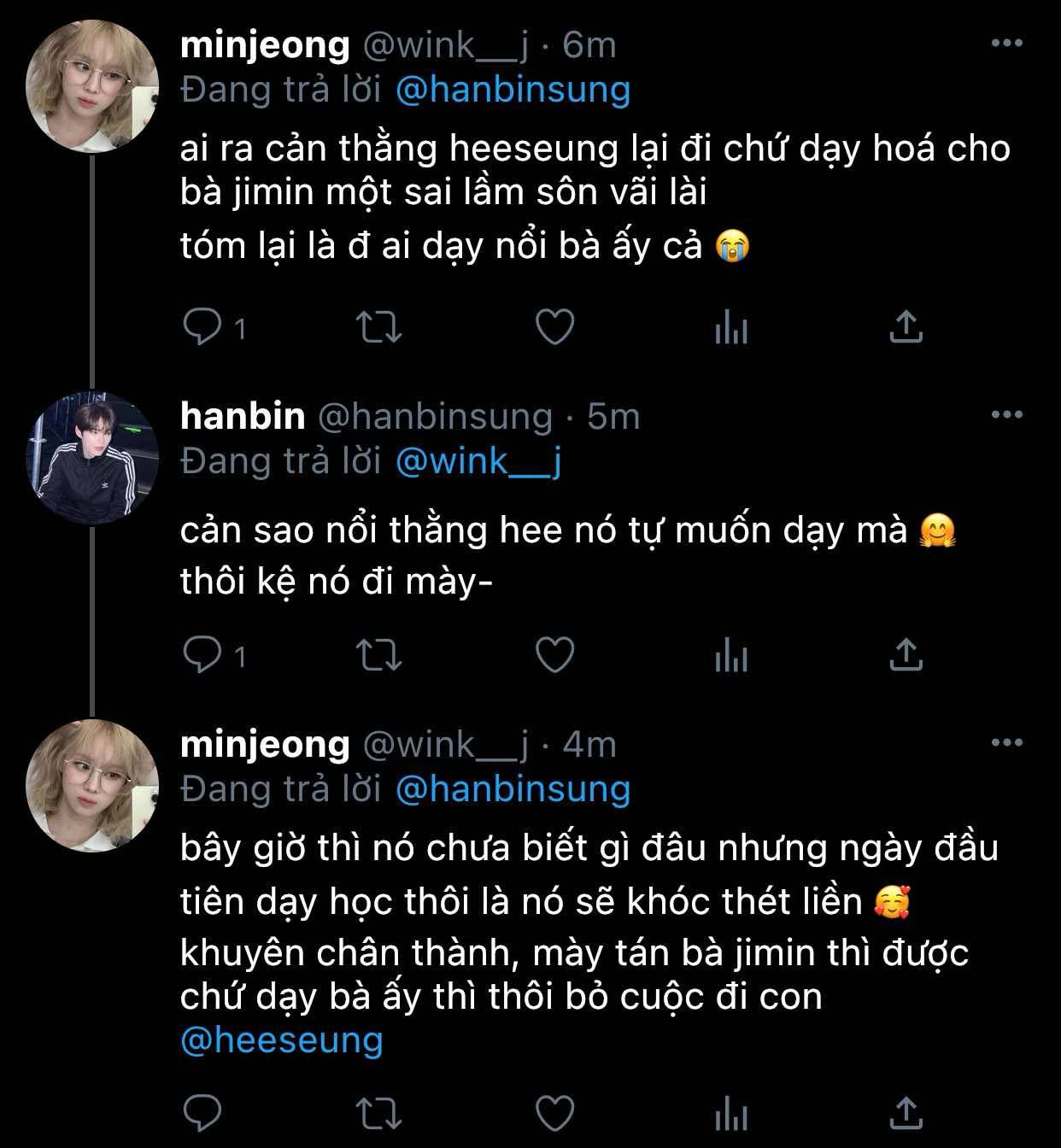
Task: Reply to minjeong's first tweet
Action: tap(203, 326)
